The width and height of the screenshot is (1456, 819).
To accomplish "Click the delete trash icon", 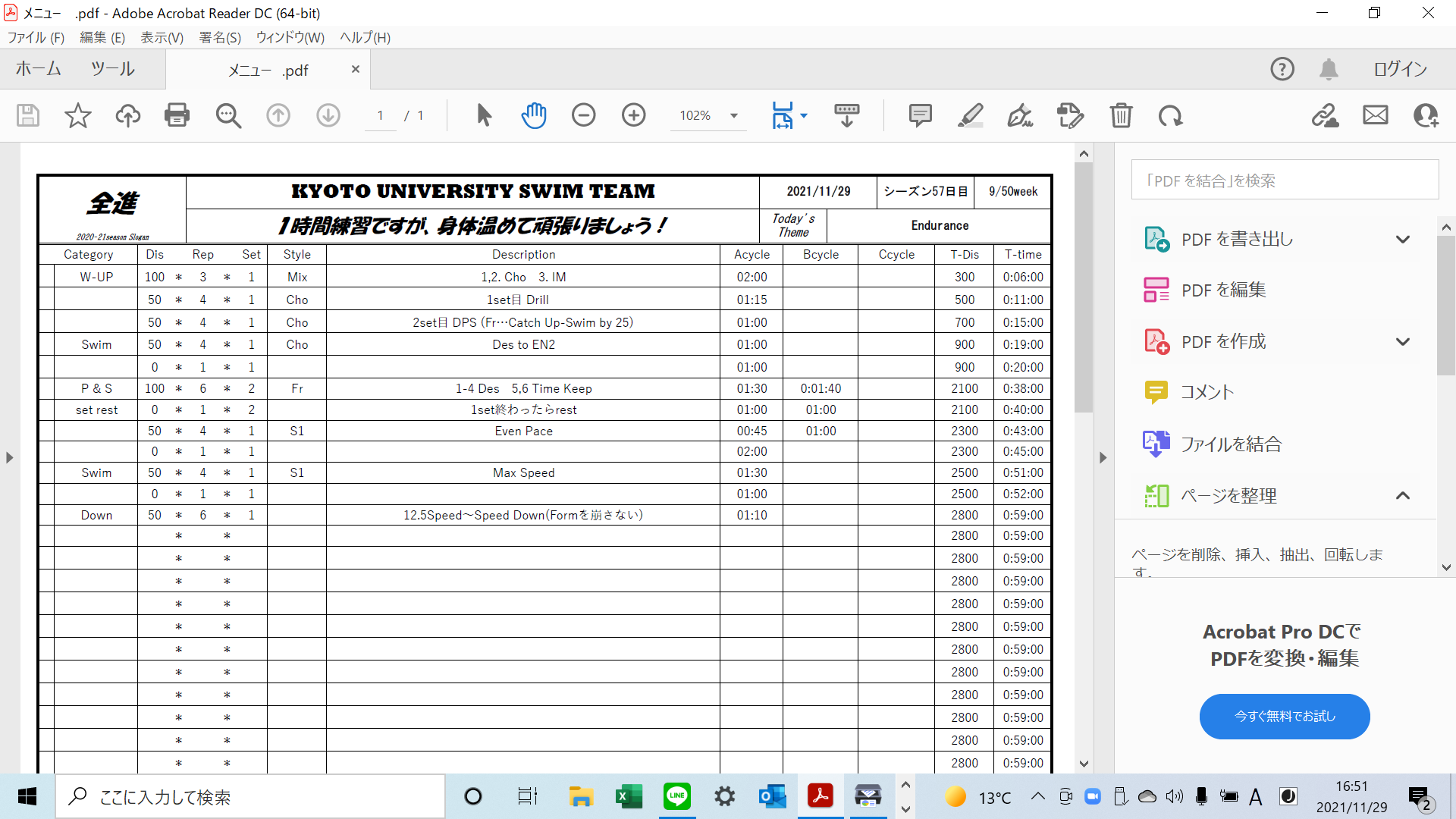I will pyautogui.click(x=1121, y=115).
